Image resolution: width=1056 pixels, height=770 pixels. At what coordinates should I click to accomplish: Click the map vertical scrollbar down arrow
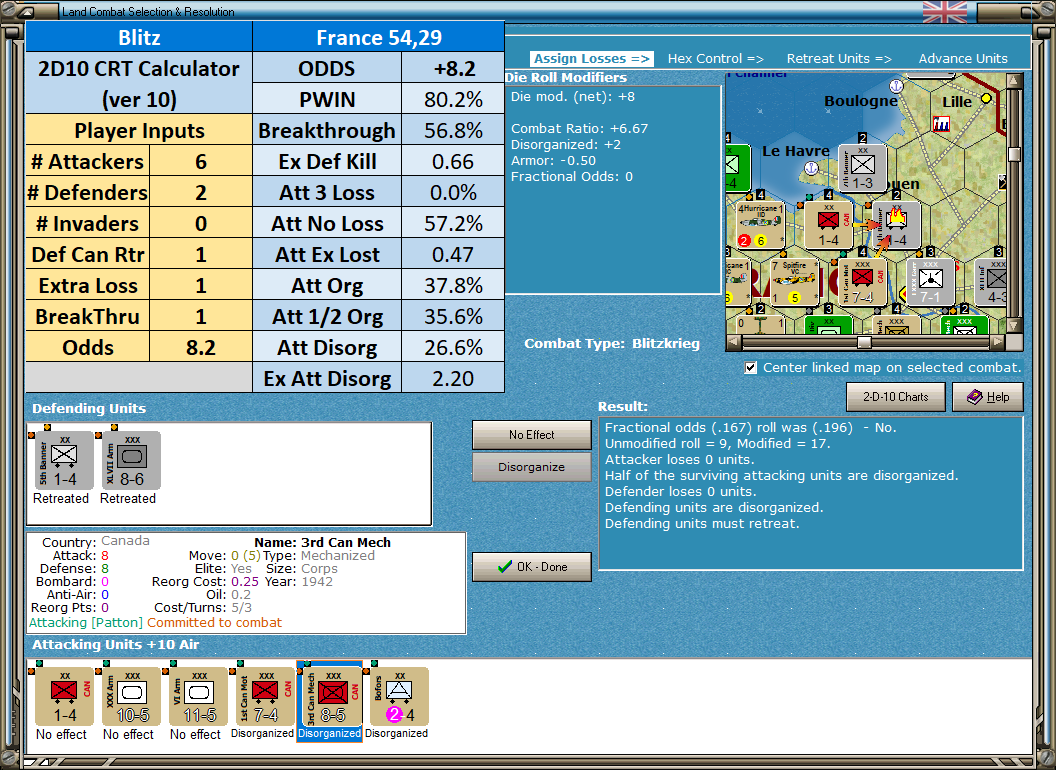[x=1013, y=326]
